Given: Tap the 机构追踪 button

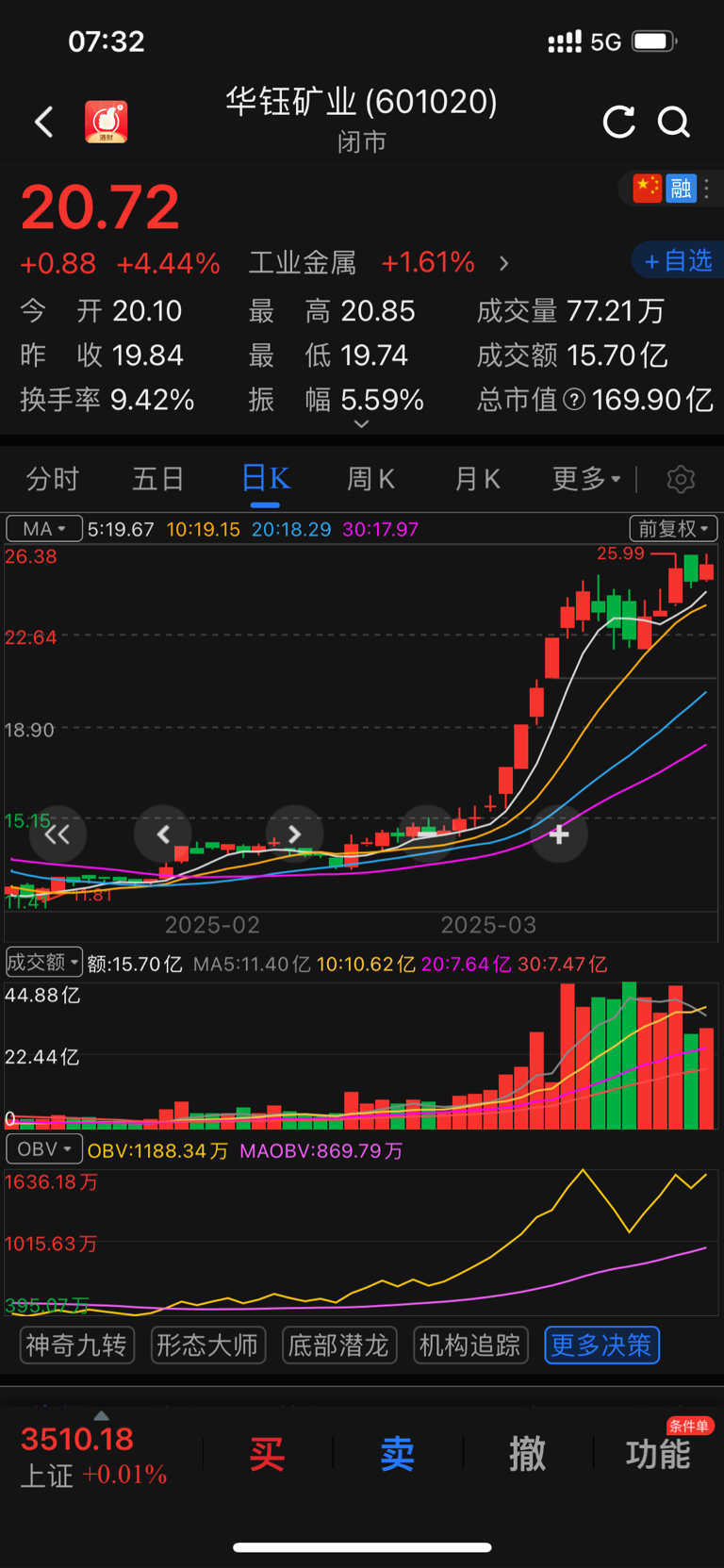Looking at the screenshot, I should pyautogui.click(x=470, y=1345).
